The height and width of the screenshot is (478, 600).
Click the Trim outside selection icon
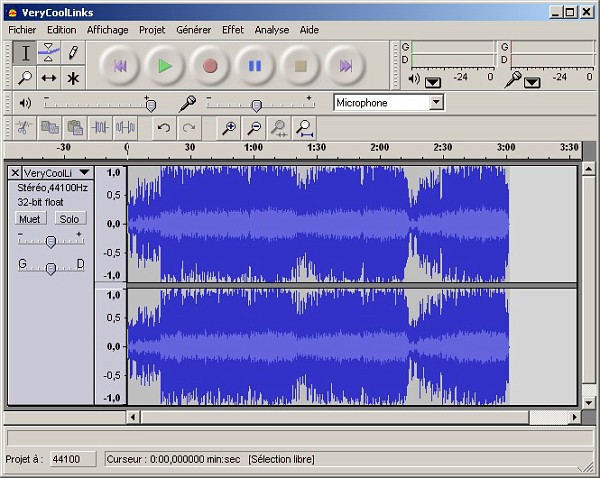point(100,128)
